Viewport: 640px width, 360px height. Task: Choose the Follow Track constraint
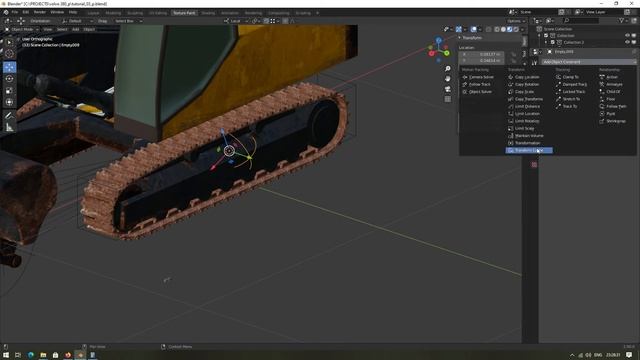click(477, 84)
